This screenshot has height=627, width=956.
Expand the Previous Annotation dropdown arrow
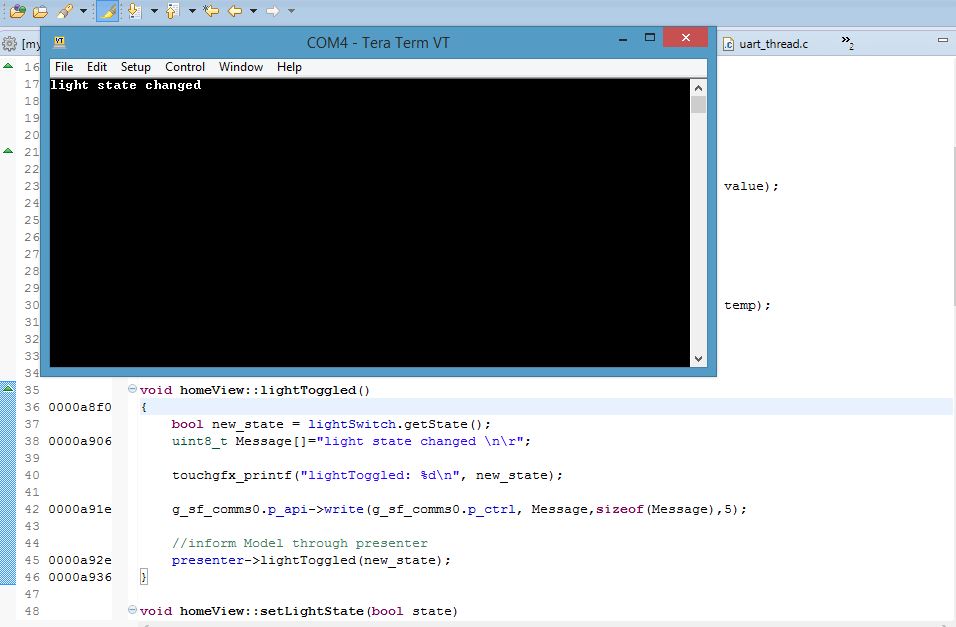click(192, 11)
